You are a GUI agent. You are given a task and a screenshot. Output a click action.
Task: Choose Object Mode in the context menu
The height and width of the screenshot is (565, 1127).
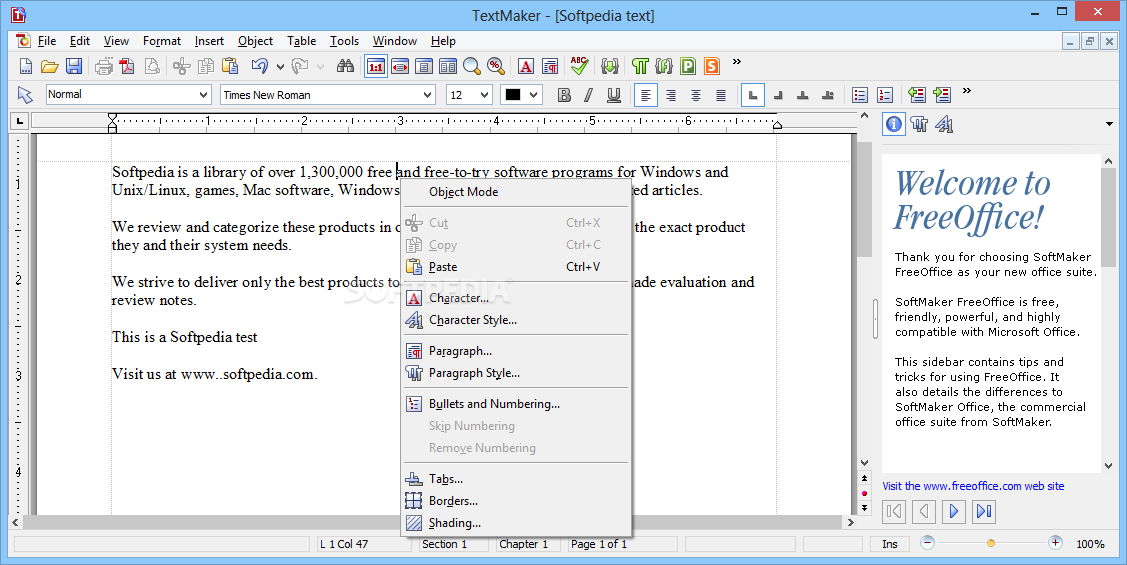point(515,192)
